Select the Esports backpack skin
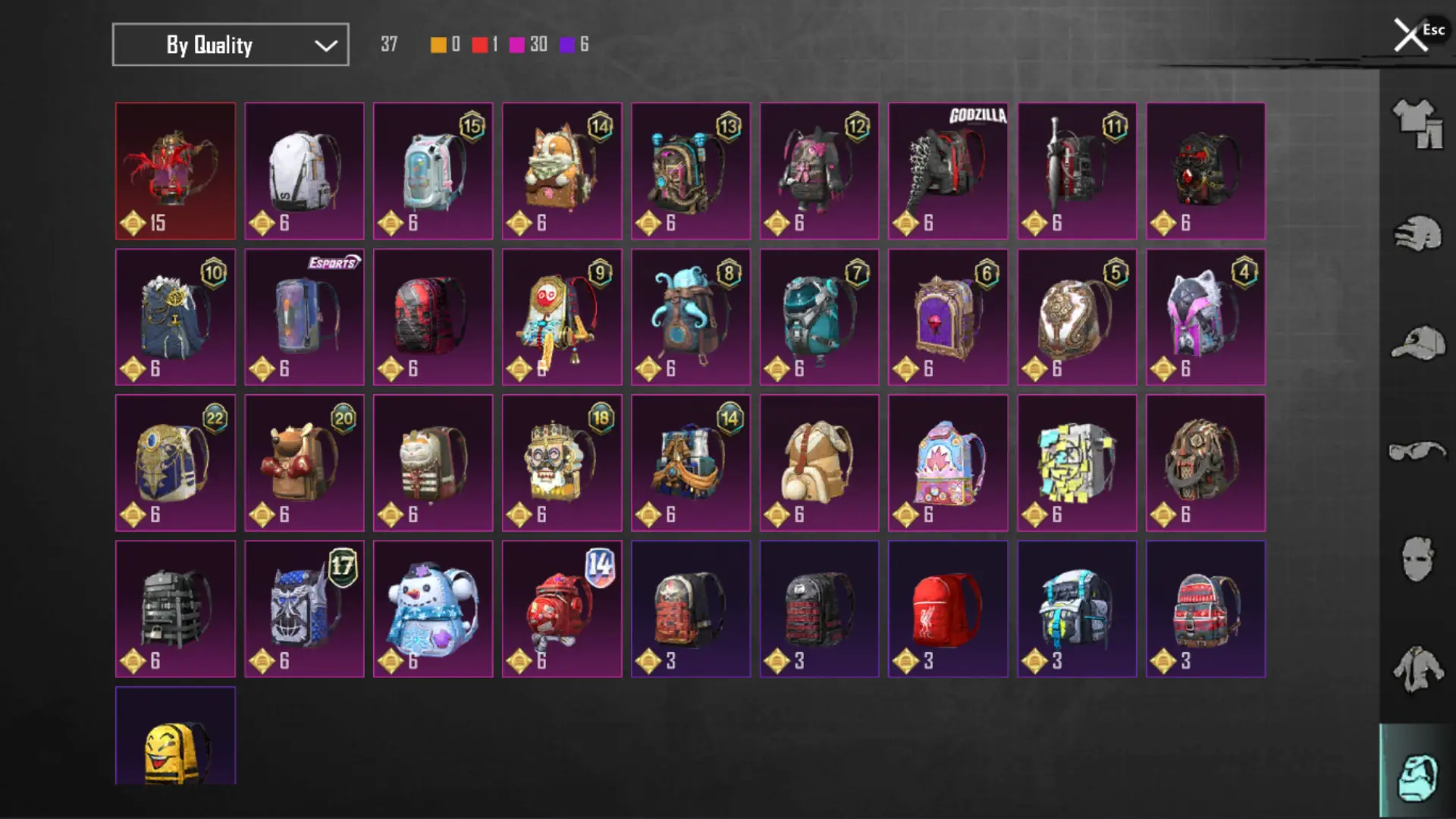The width and height of the screenshot is (1456, 819). click(x=304, y=317)
